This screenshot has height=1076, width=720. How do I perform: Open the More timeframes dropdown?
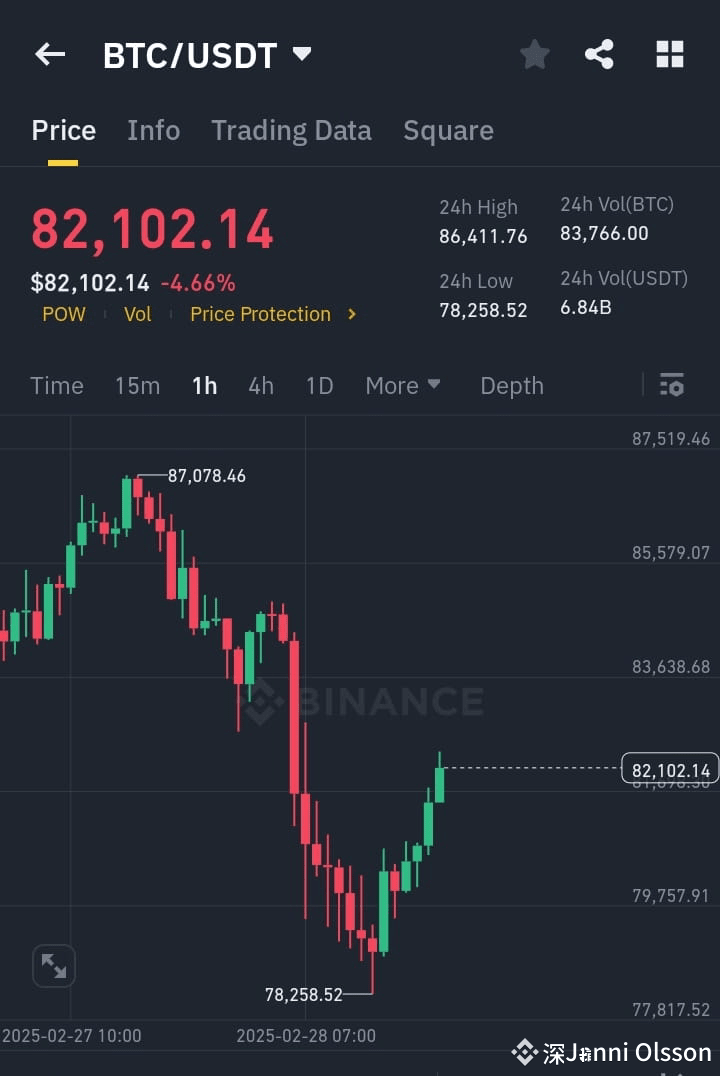click(403, 385)
